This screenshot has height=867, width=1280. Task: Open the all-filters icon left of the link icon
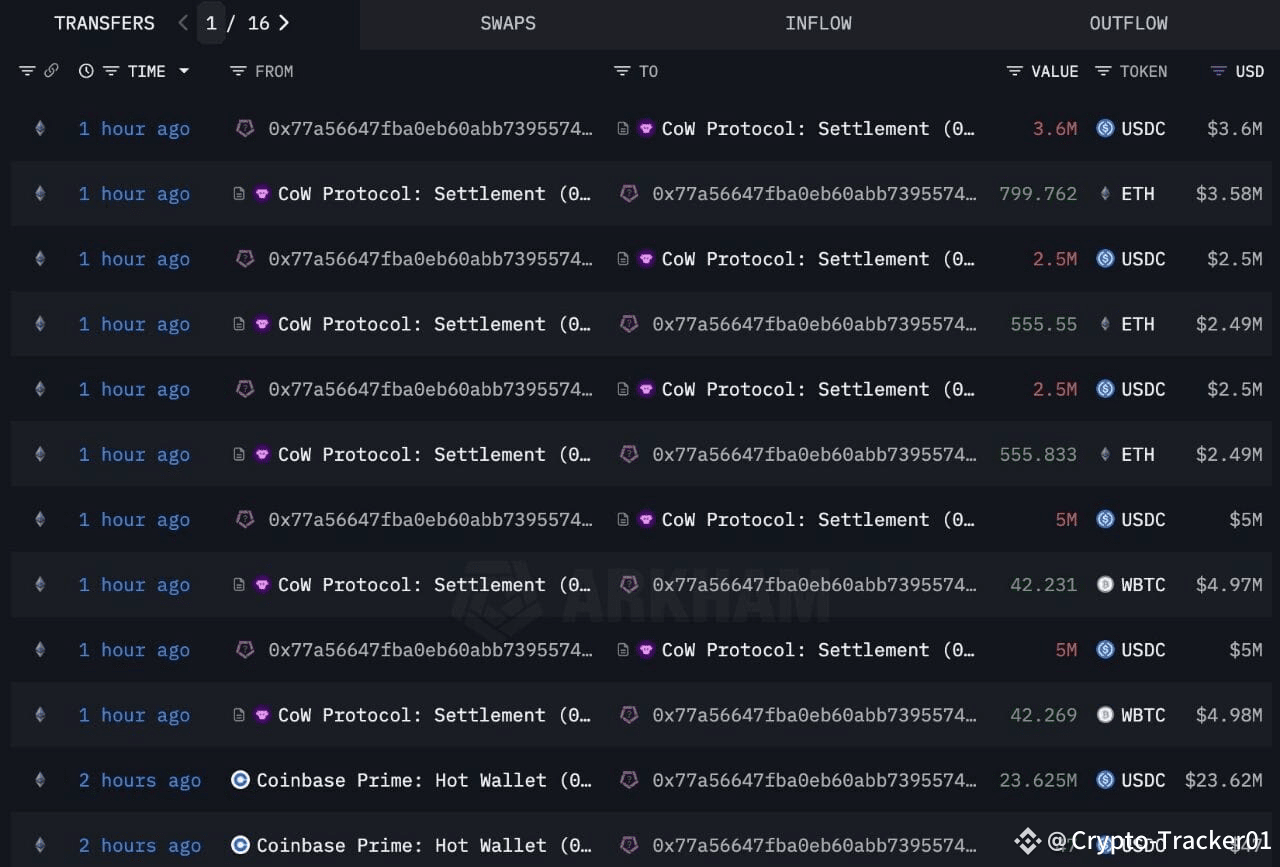tap(27, 71)
